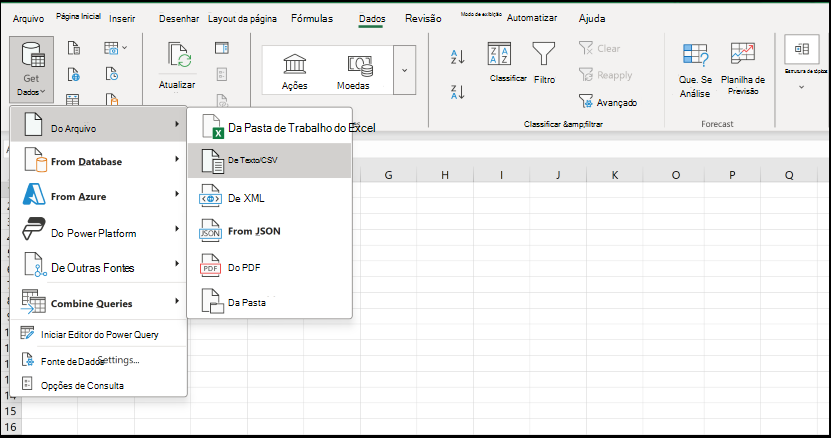Open the Get Dados button
Screen dimensions: 831x438
[31, 69]
